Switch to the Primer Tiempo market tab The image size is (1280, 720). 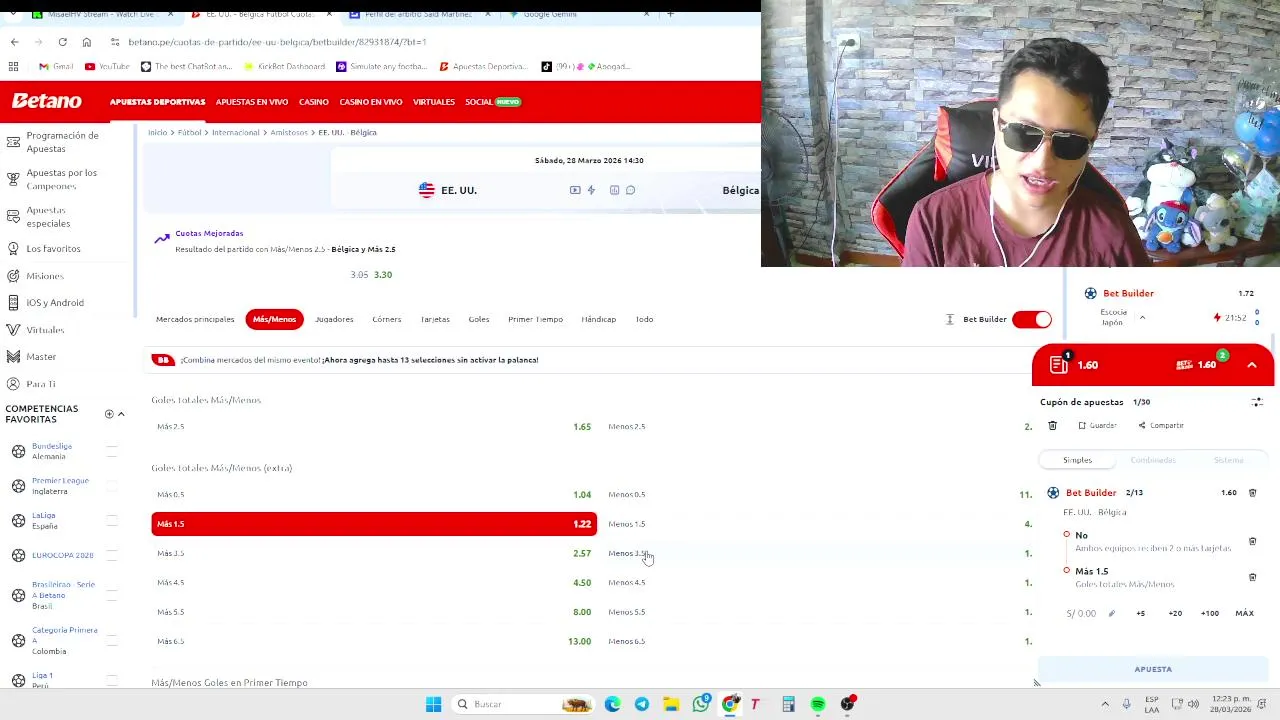click(x=535, y=319)
